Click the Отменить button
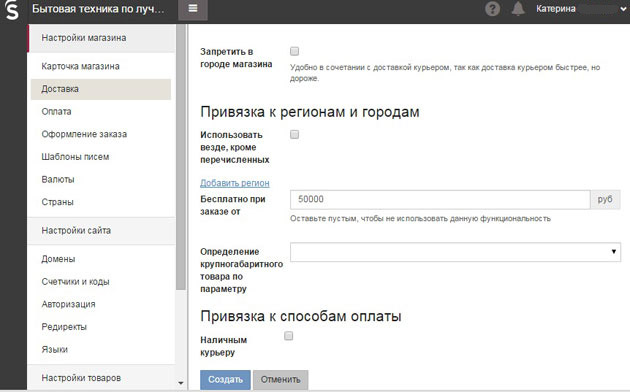The height and width of the screenshot is (392, 630). (280, 380)
